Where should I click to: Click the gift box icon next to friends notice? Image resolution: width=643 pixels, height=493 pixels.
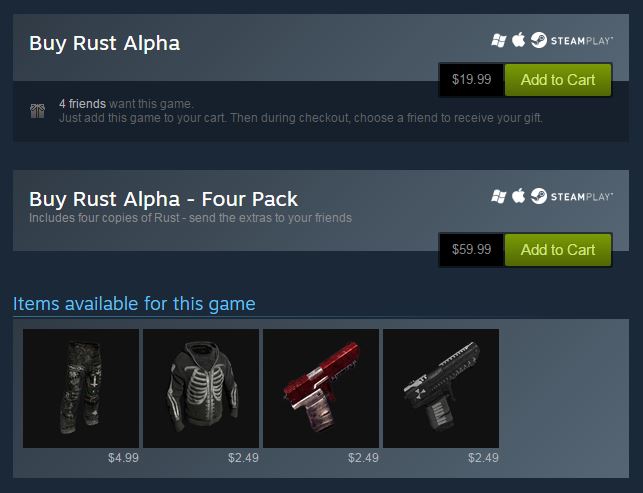[x=37, y=111]
